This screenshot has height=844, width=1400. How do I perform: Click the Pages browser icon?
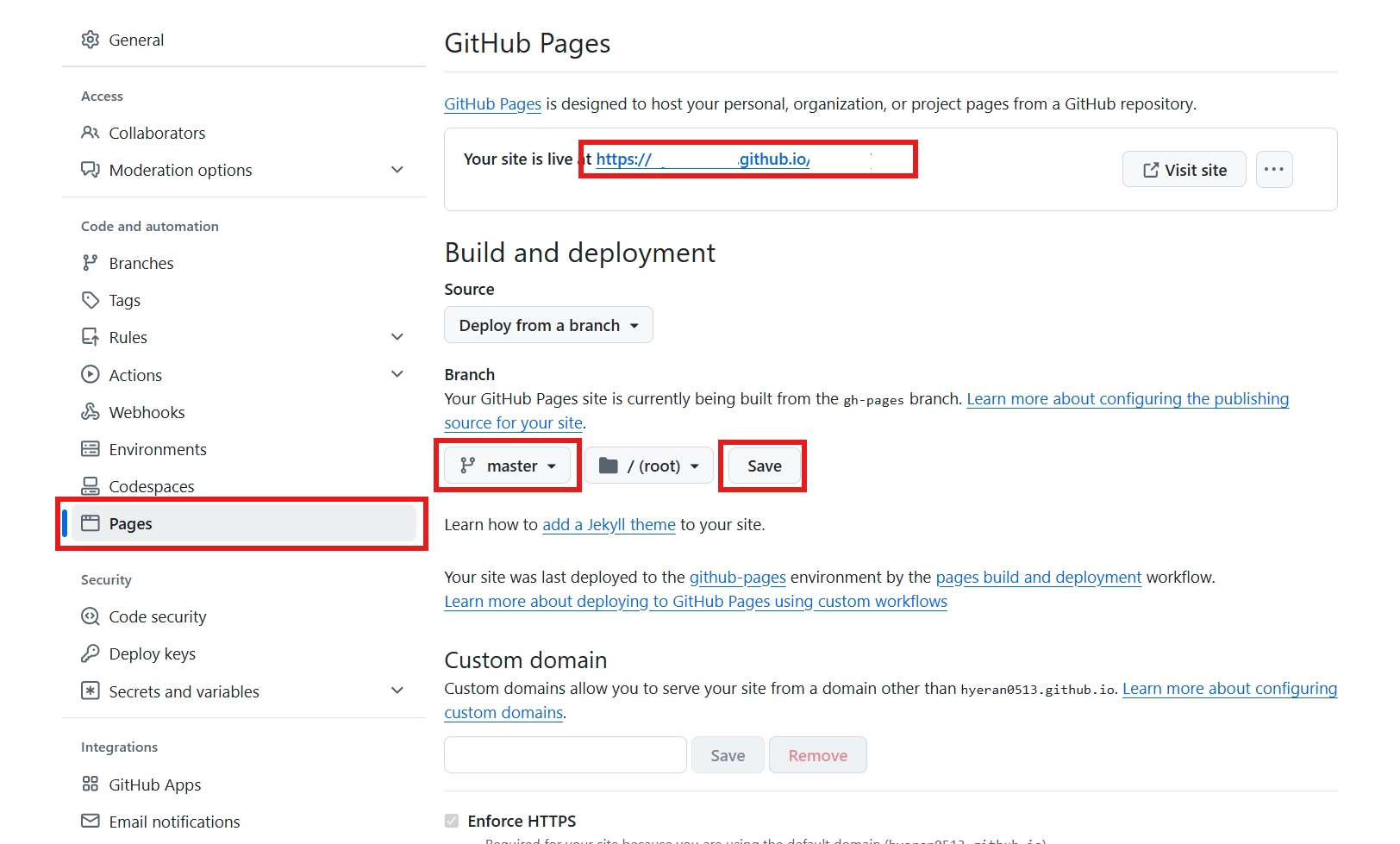pyautogui.click(x=91, y=523)
